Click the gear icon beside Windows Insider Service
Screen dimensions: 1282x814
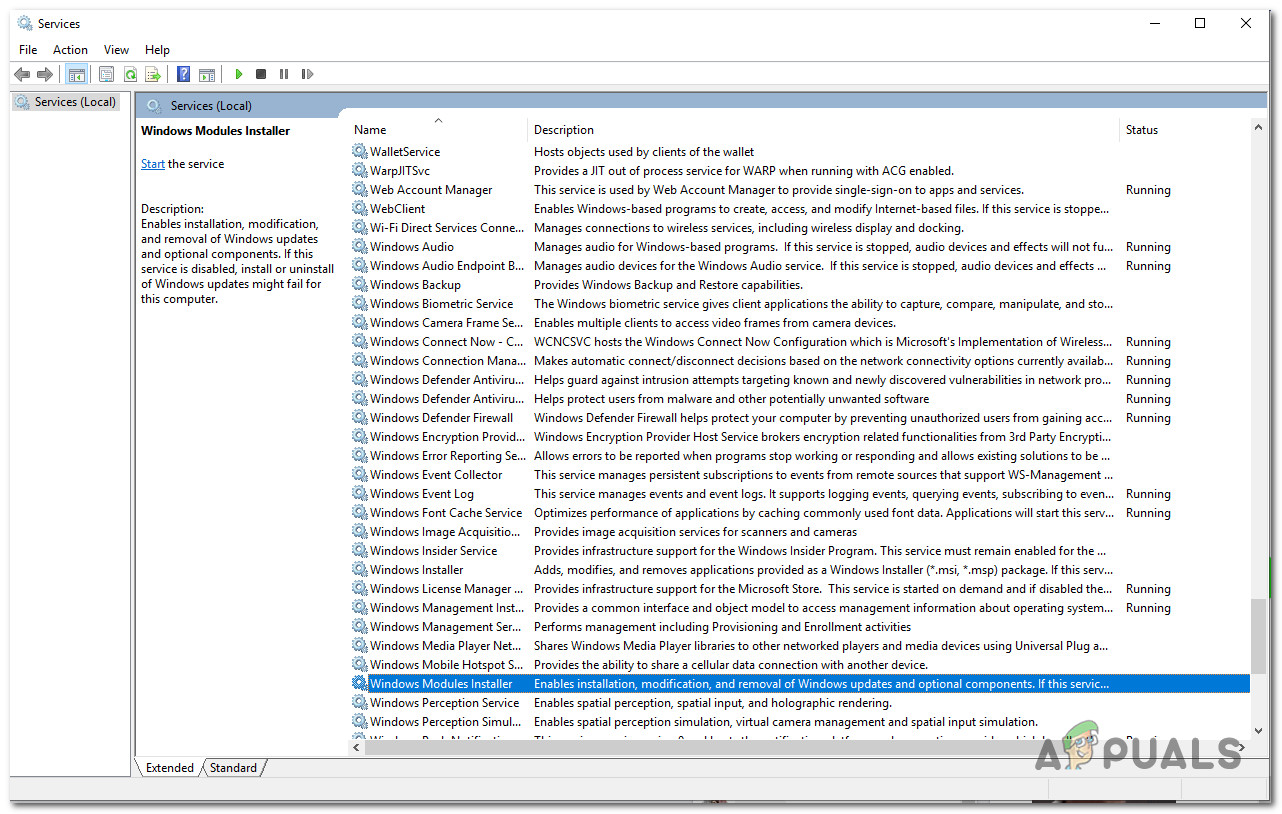360,551
